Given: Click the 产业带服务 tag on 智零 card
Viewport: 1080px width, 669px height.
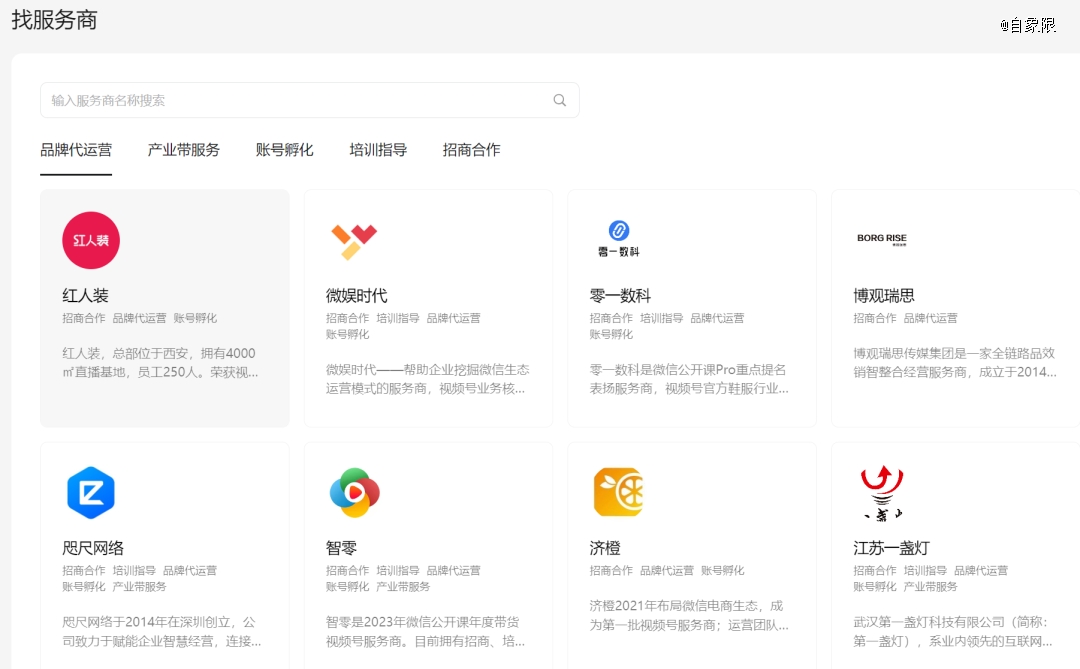Looking at the screenshot, I should [403, 587].
